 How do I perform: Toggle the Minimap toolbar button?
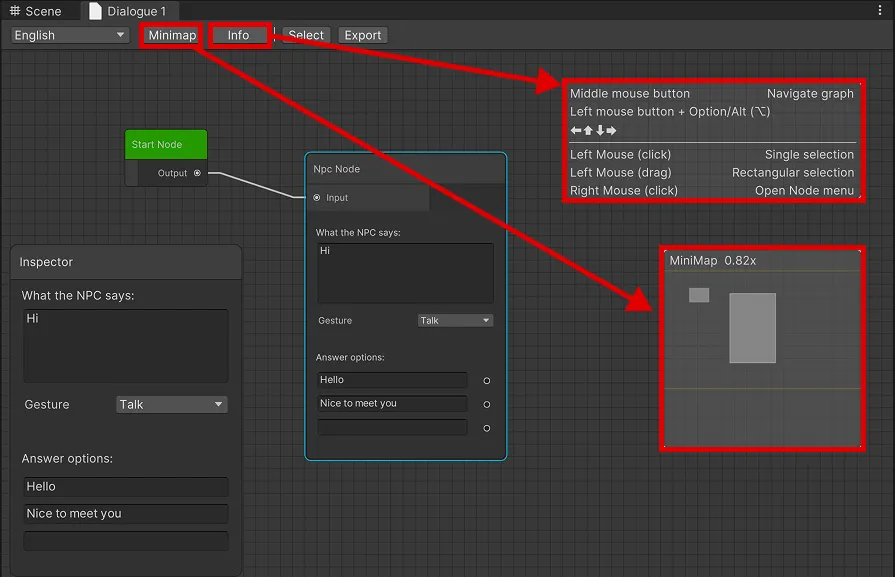click(x=172, y=35)
